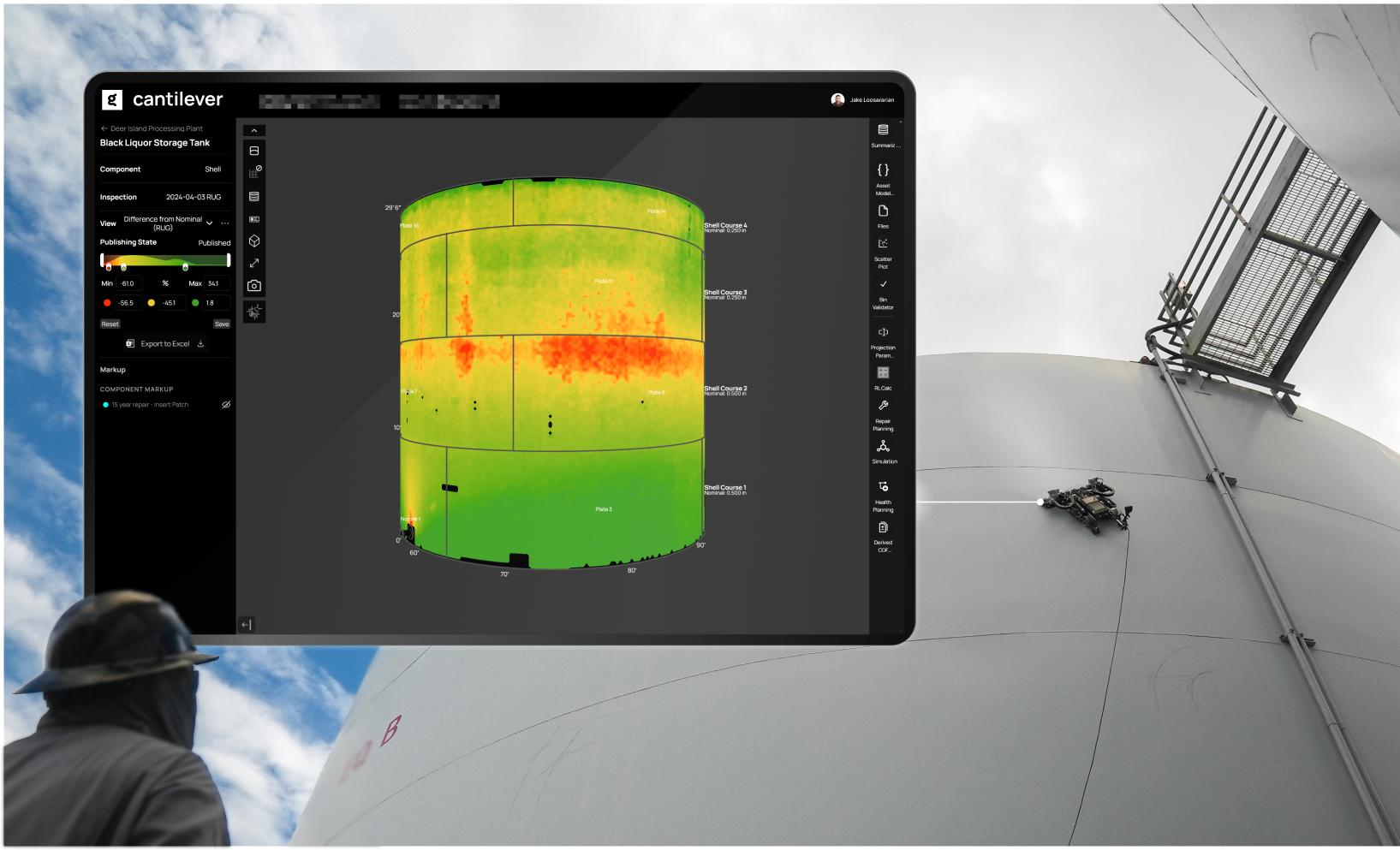Open the Derived CDF document tool
This screenshot has height=850, width=1400.
[x=883, y=527]
